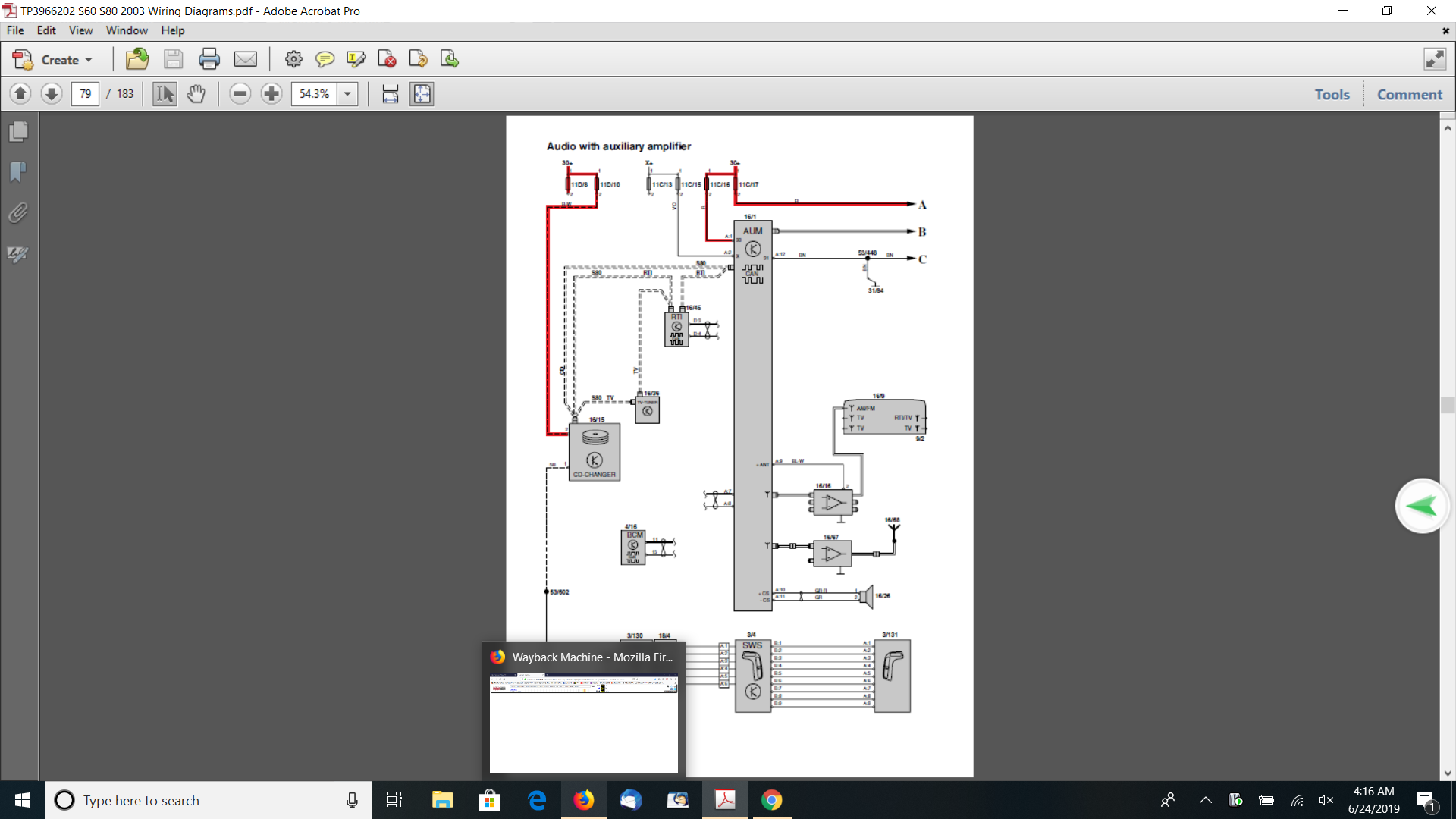The image size is (1456, 819).
Task: Select the Hand pan tool
Action: click(x=196, y=94)
